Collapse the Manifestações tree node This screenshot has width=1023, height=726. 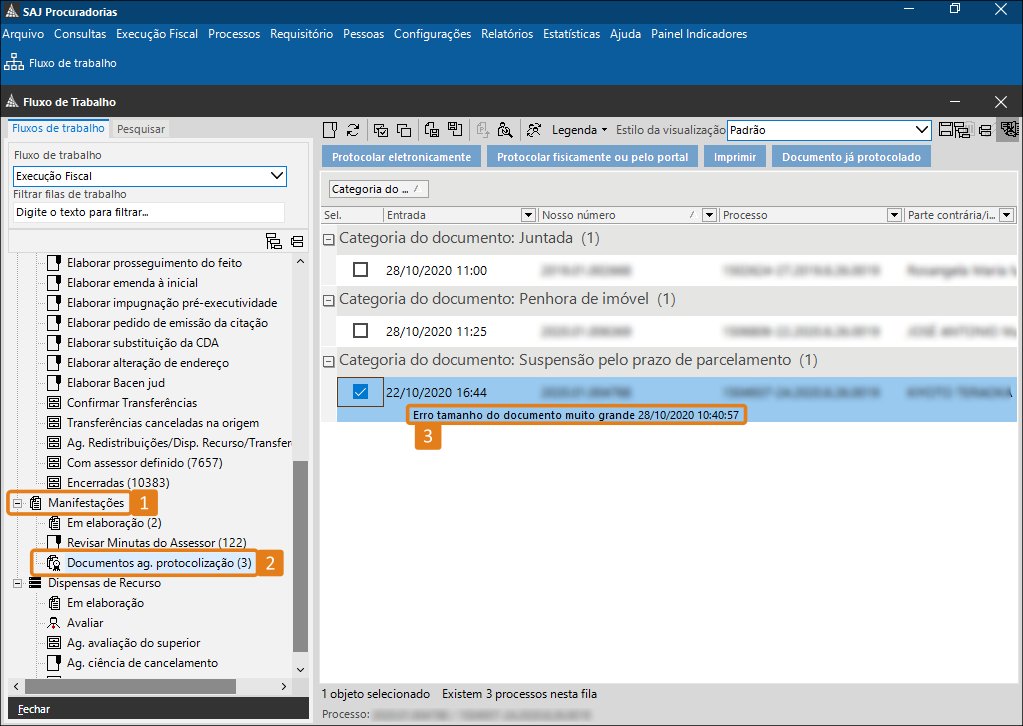pyautogui.click(x=17, y=503)
